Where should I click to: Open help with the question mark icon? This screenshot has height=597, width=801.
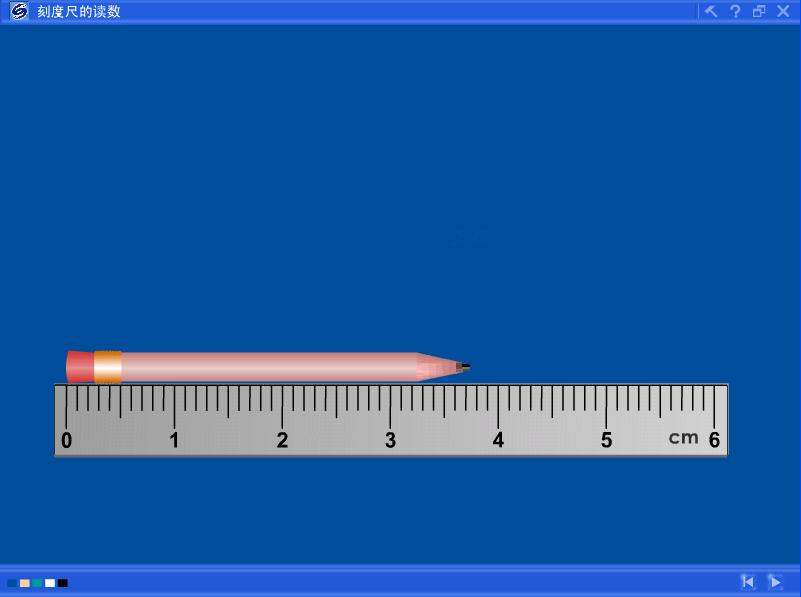pos(735,12)
